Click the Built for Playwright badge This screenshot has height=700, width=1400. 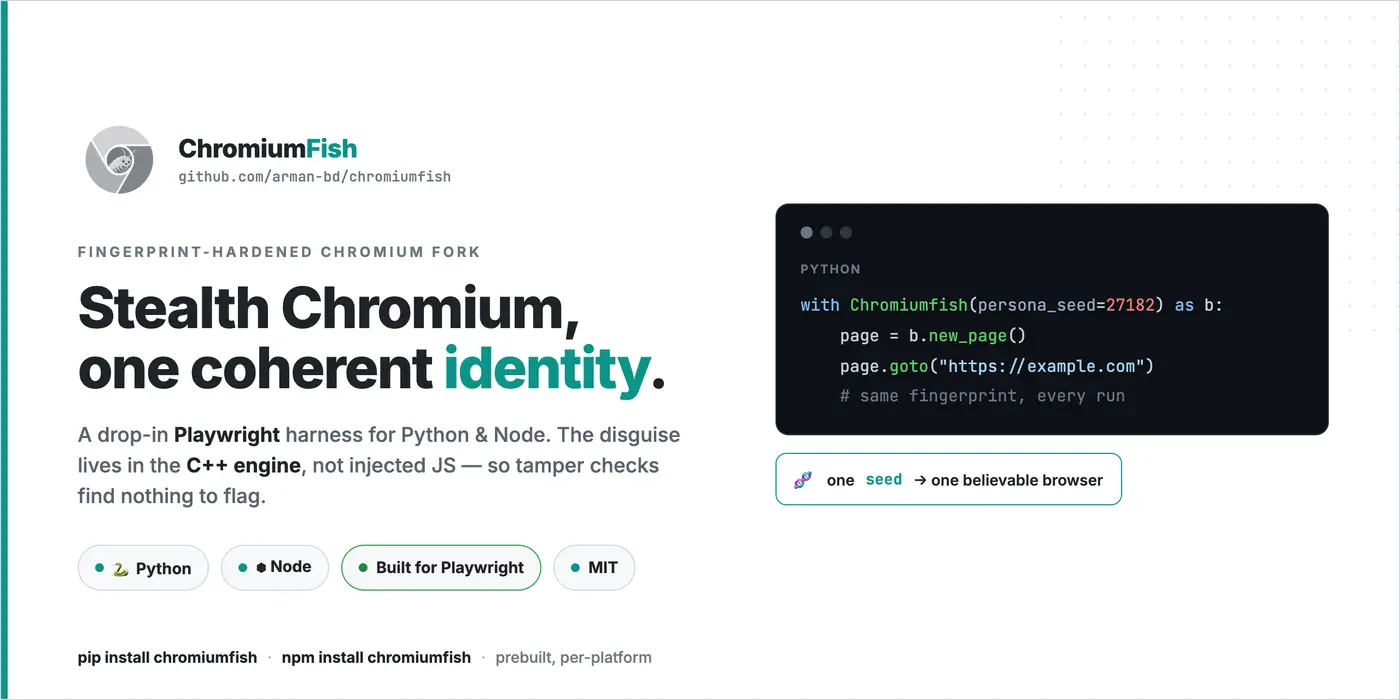click(x=441, y=567)
